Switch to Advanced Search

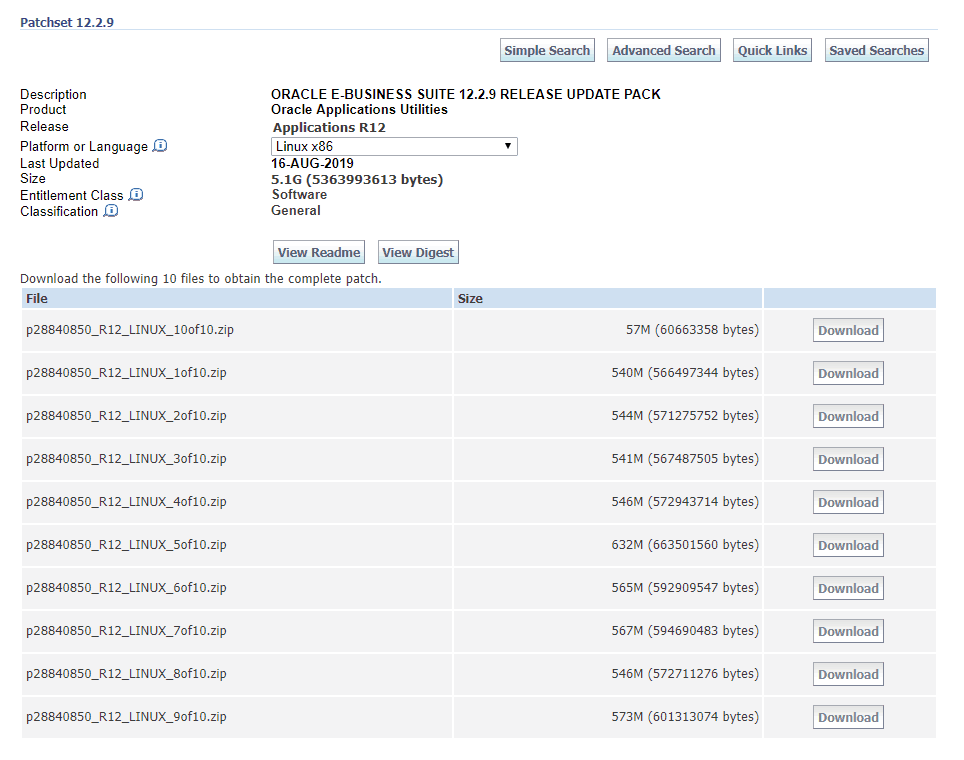coord(663,50)
